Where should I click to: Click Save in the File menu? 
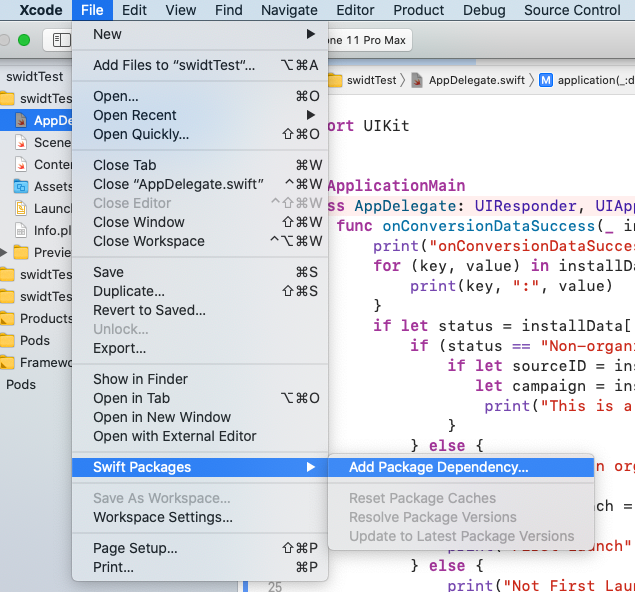click(x=200, y=272)
